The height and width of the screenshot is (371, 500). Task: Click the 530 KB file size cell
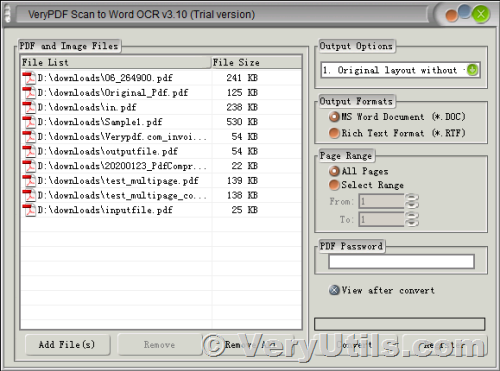pos(242,122)
